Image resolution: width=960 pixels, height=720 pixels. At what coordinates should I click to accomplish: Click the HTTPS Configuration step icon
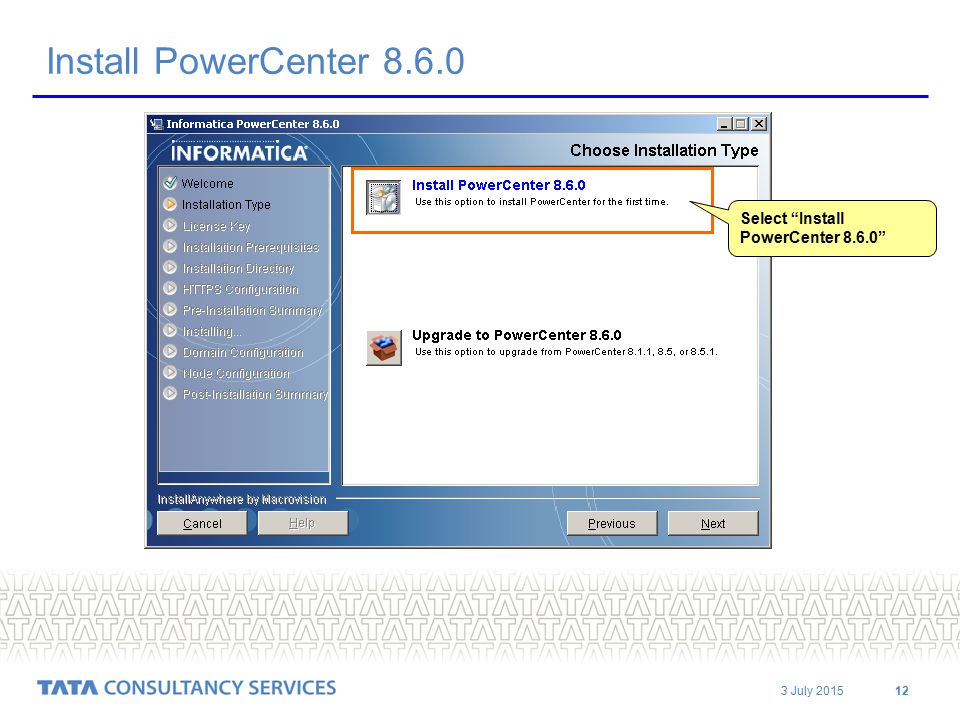click(170, 288)
